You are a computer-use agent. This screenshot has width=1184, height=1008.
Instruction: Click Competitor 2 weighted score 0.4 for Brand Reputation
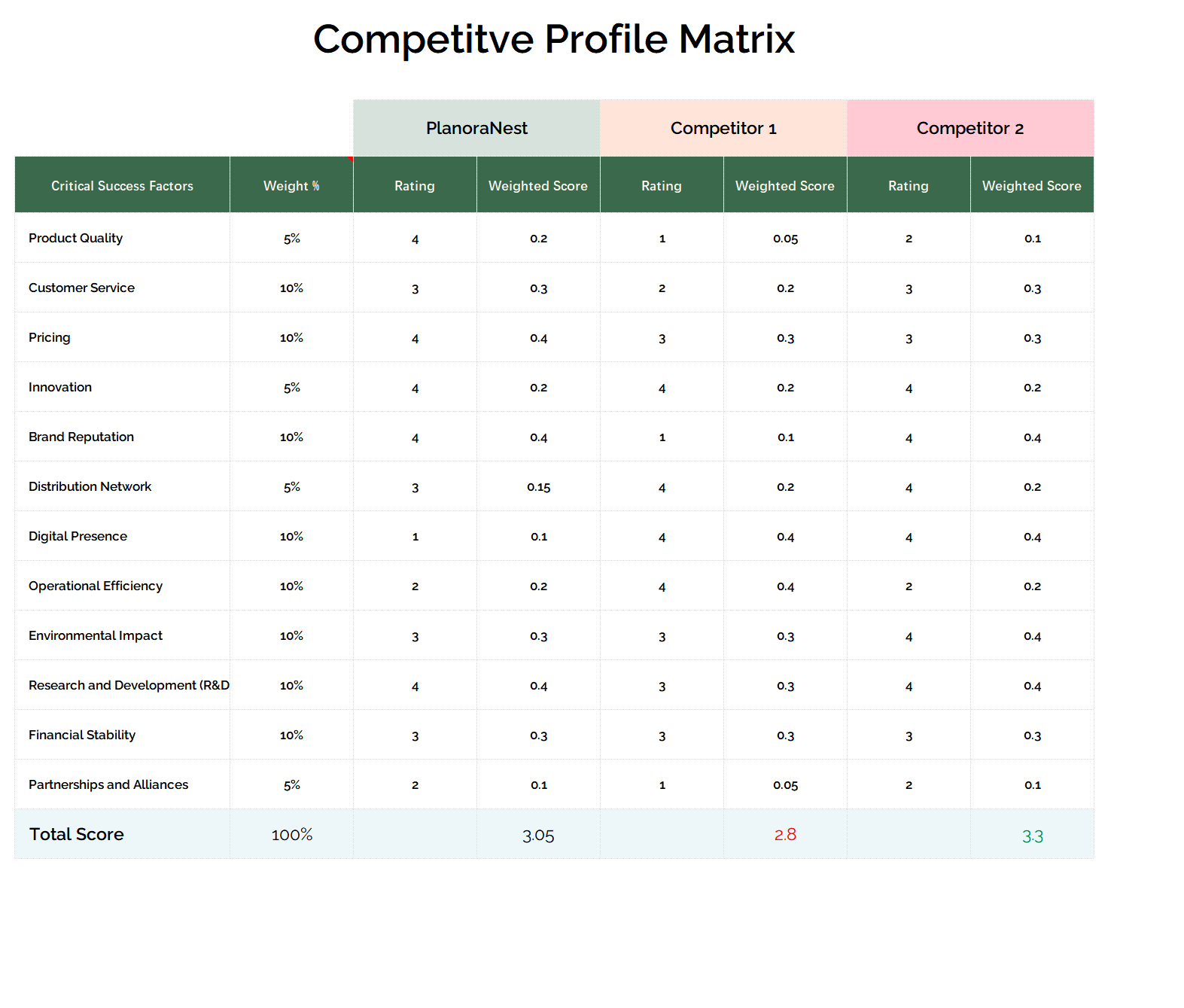pos(1033,437)
